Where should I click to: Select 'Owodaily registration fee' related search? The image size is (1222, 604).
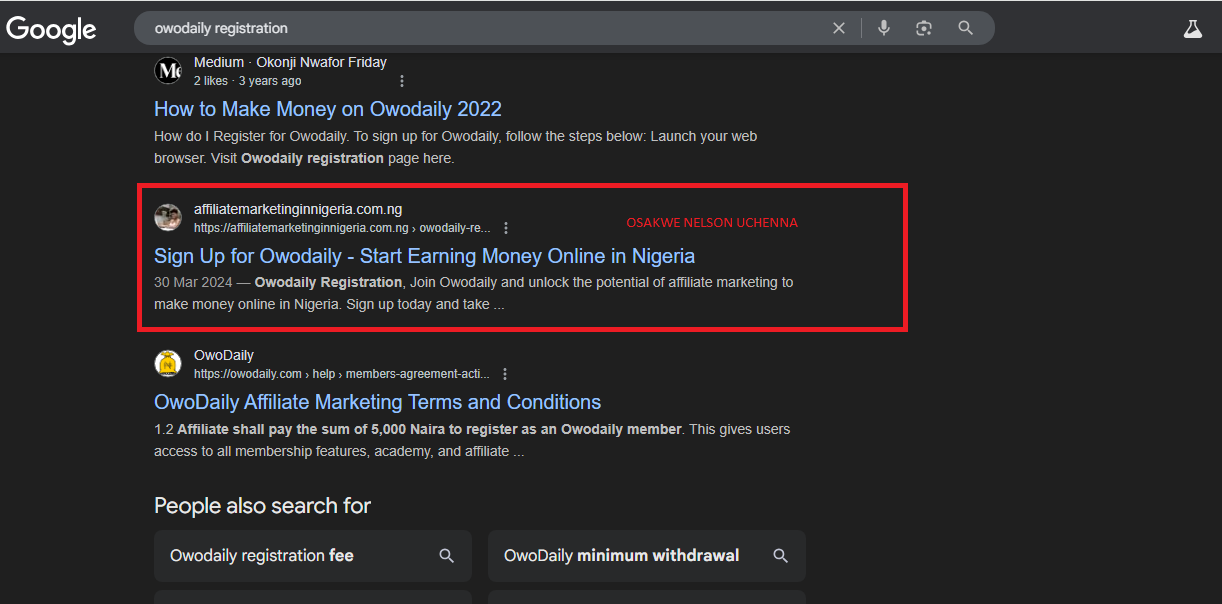point(313,556)
